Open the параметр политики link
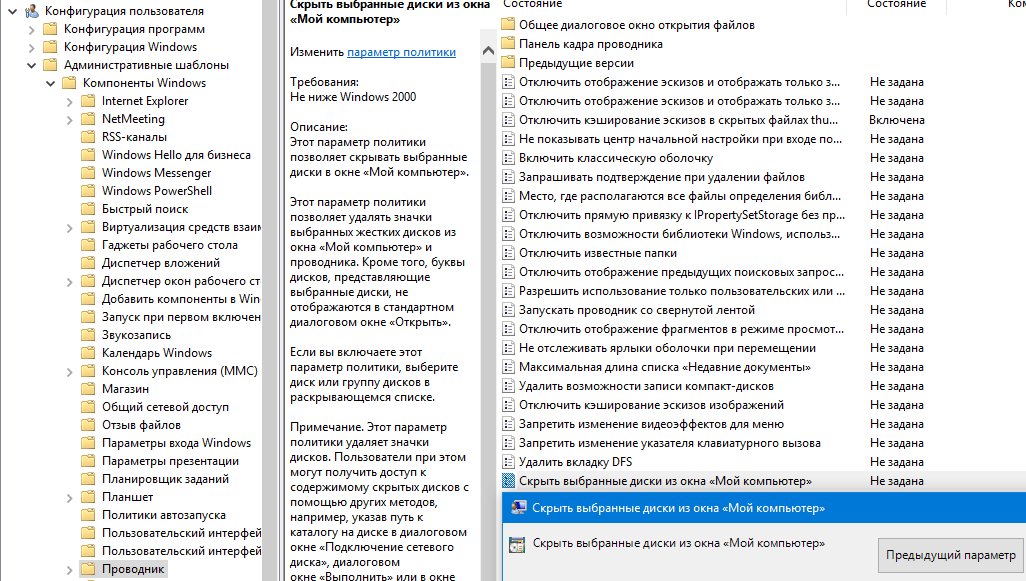The width and height of the screenshot is (1026, 581). pos(401,52)
